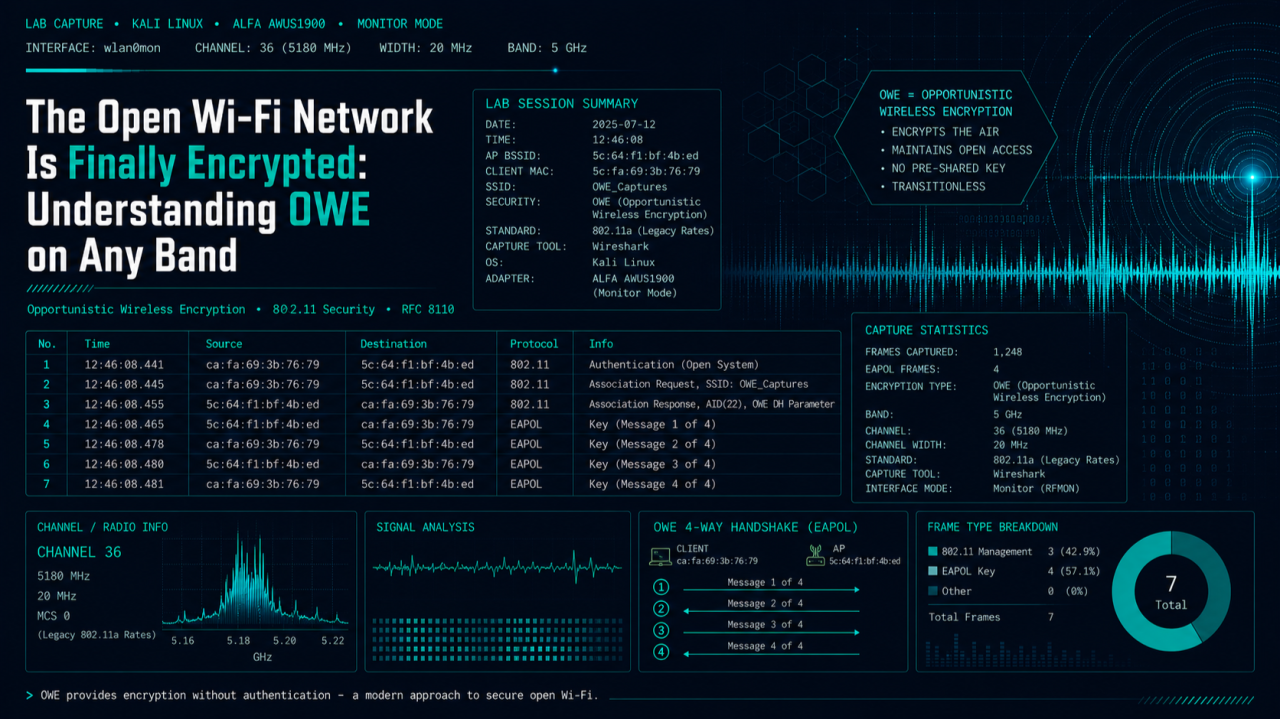
Task: Click 'ENCRYPTS THE AIR' bullet in OWE hexagon
Action: click(x=939, y=132)
